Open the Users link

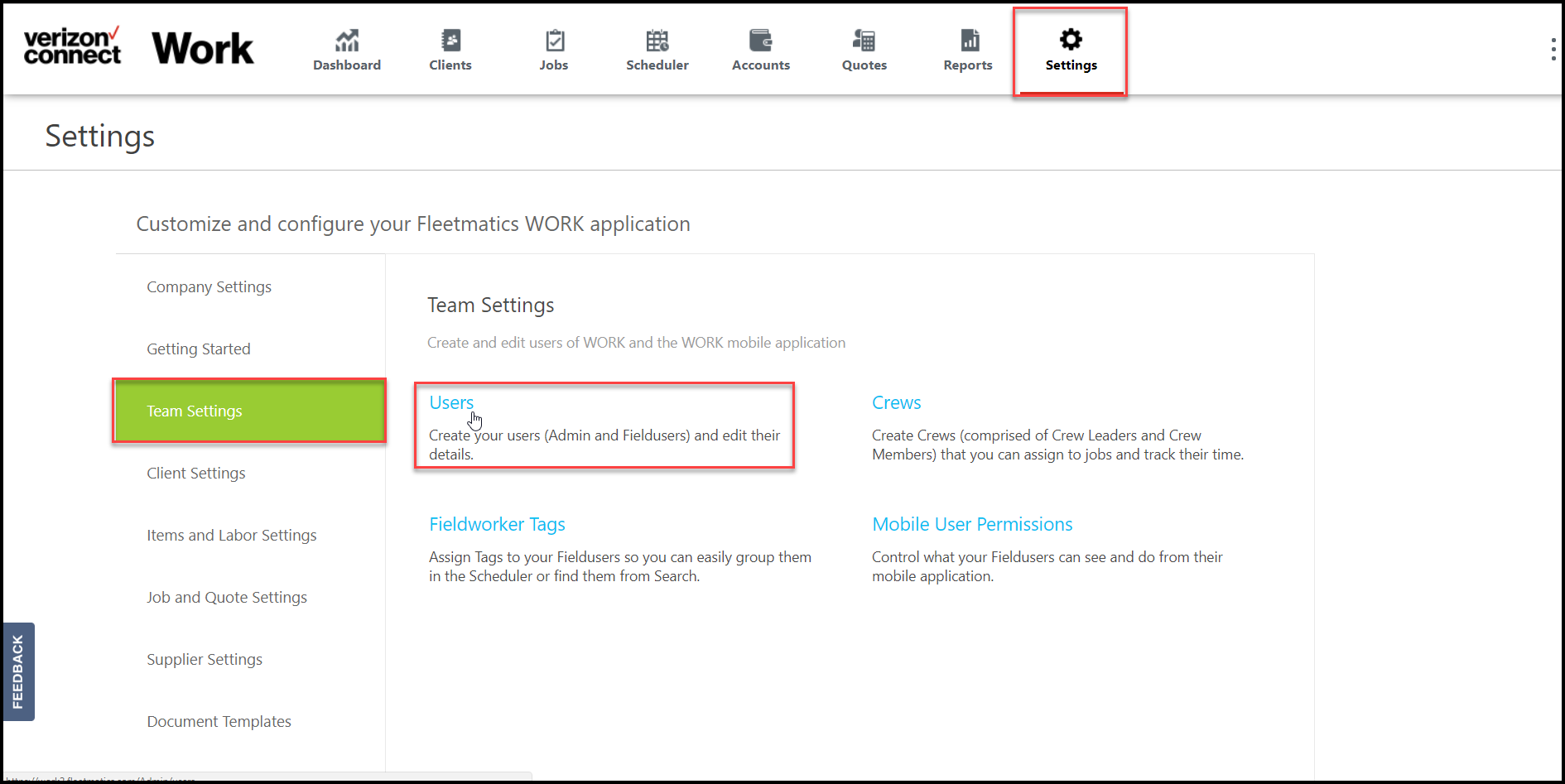point(451,403)
